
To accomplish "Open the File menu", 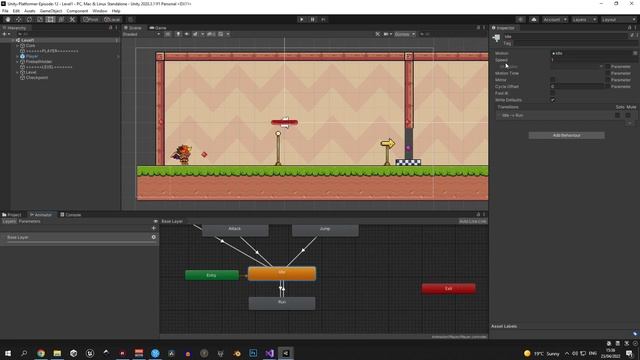I will (5, 11).
